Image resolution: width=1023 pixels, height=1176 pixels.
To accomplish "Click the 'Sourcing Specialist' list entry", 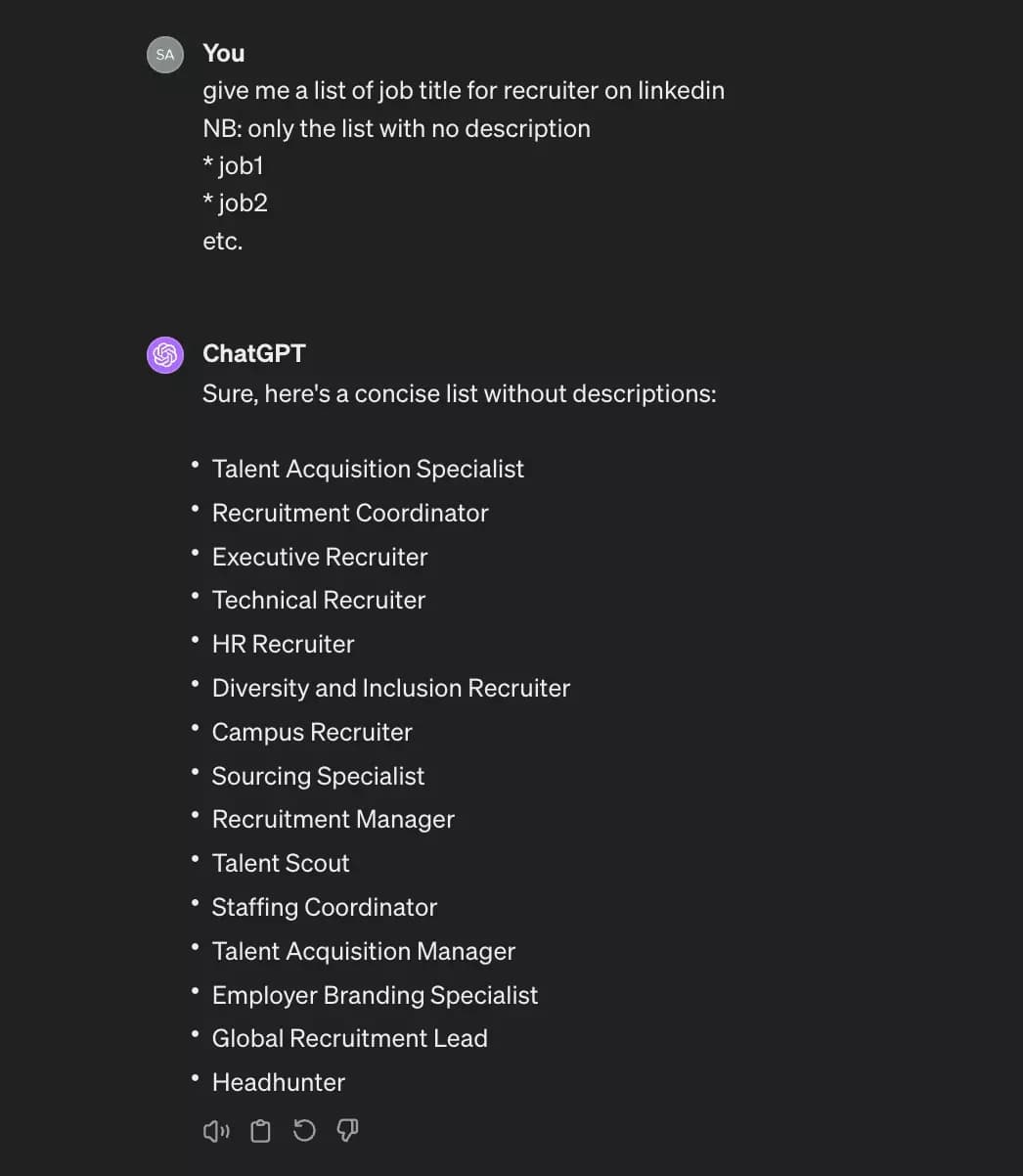I will point(318,776).
